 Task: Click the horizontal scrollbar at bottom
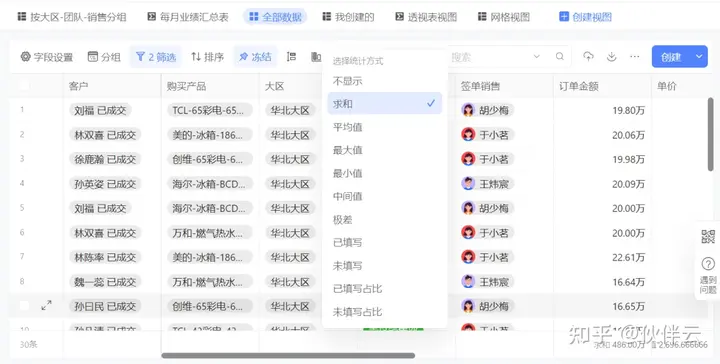point(288,355)
